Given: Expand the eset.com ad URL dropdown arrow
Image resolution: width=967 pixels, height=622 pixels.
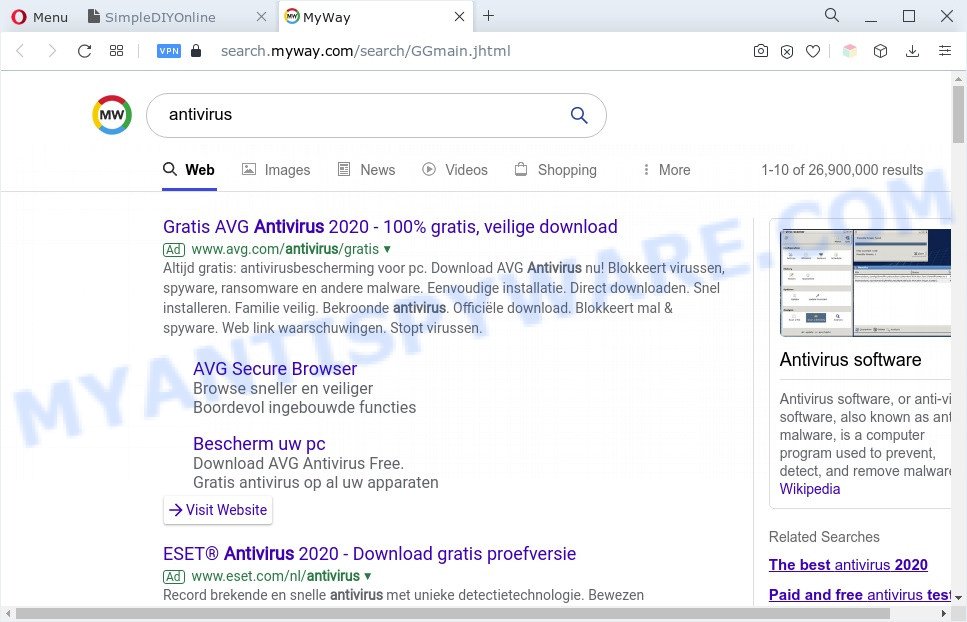Looking at the screenshot, I should click(x=368, y=576).
